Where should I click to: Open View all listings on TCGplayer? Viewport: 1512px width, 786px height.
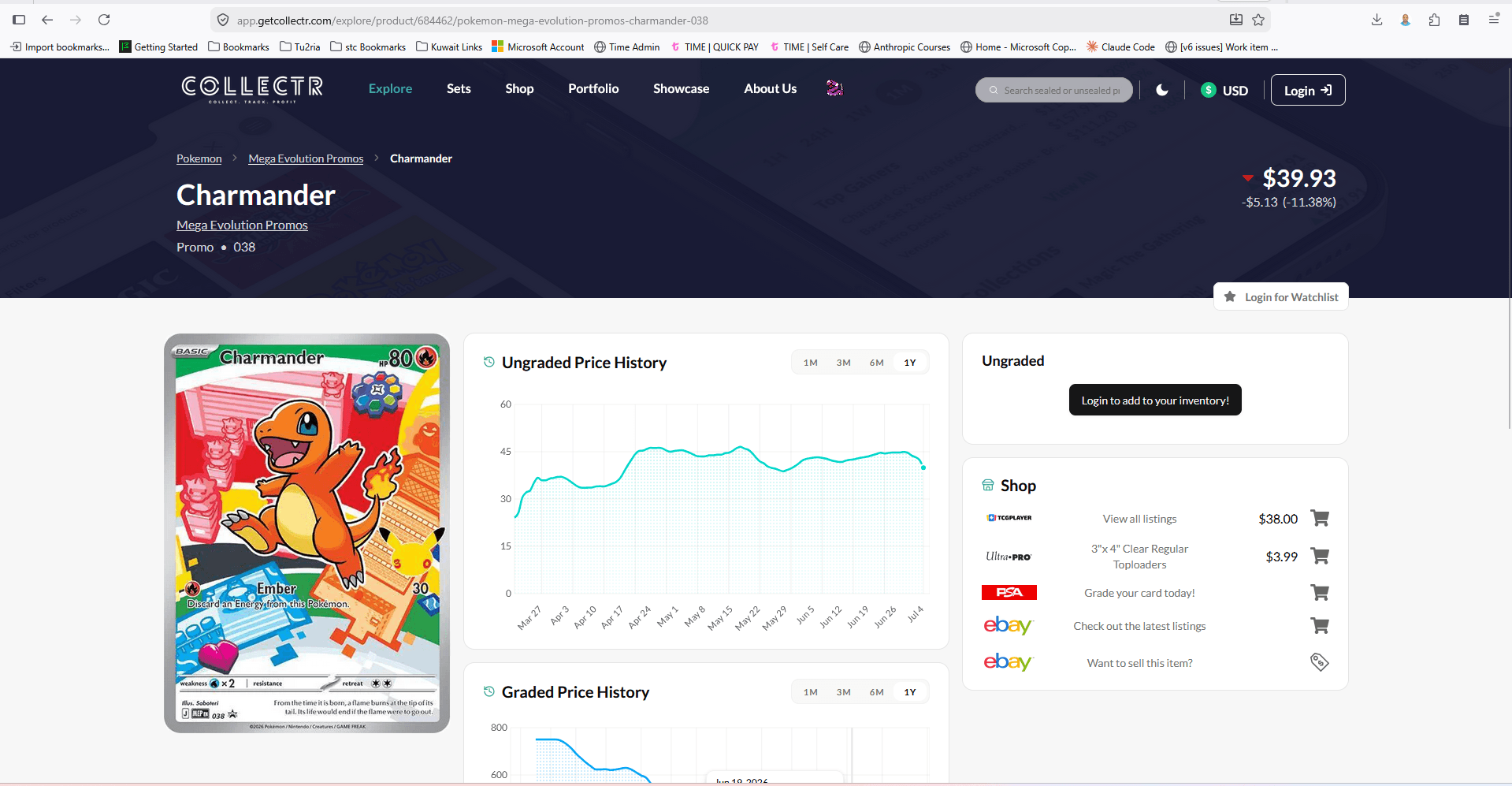point(1139,519)
